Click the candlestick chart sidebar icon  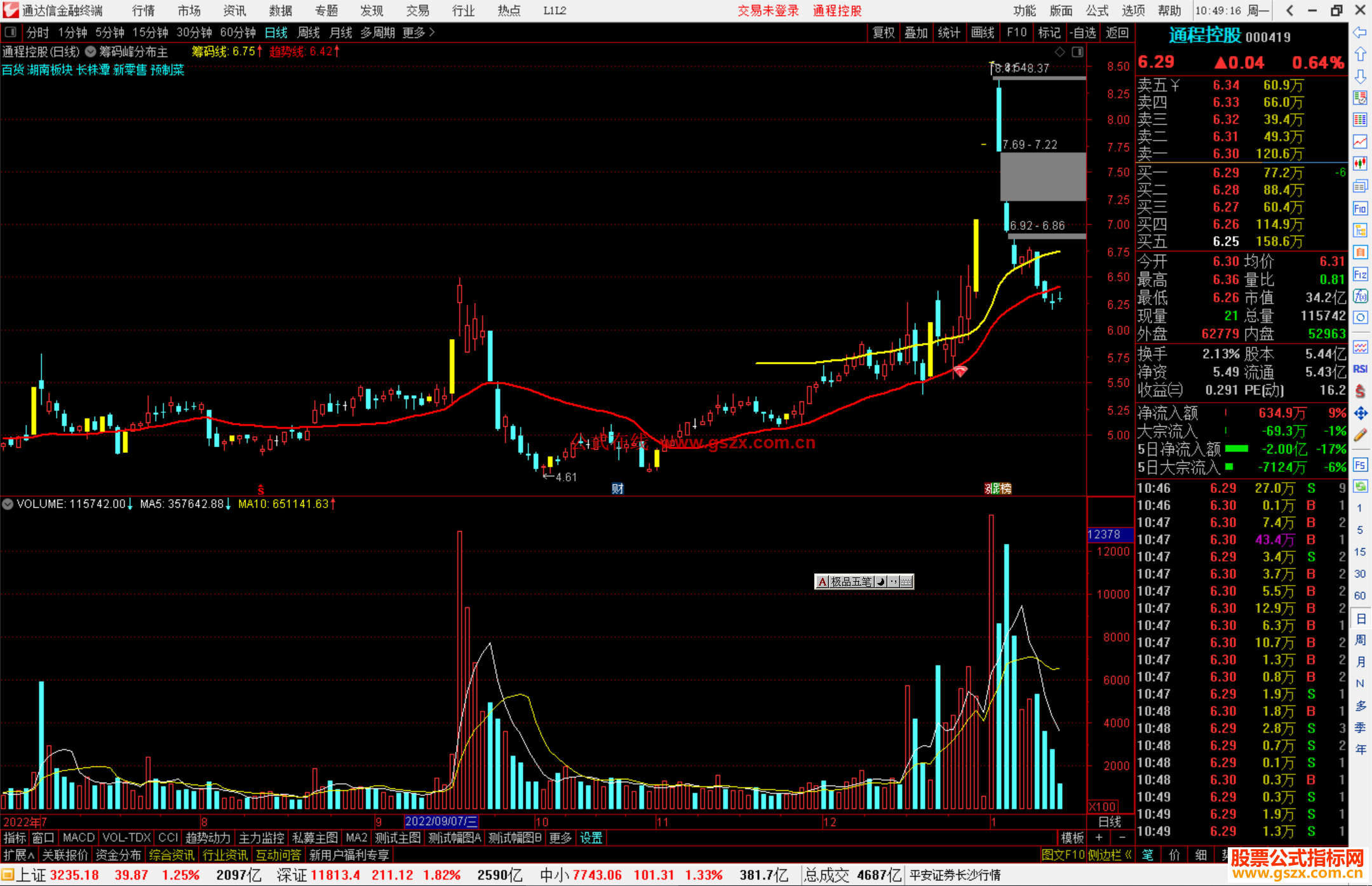(x=1360, y=163)
